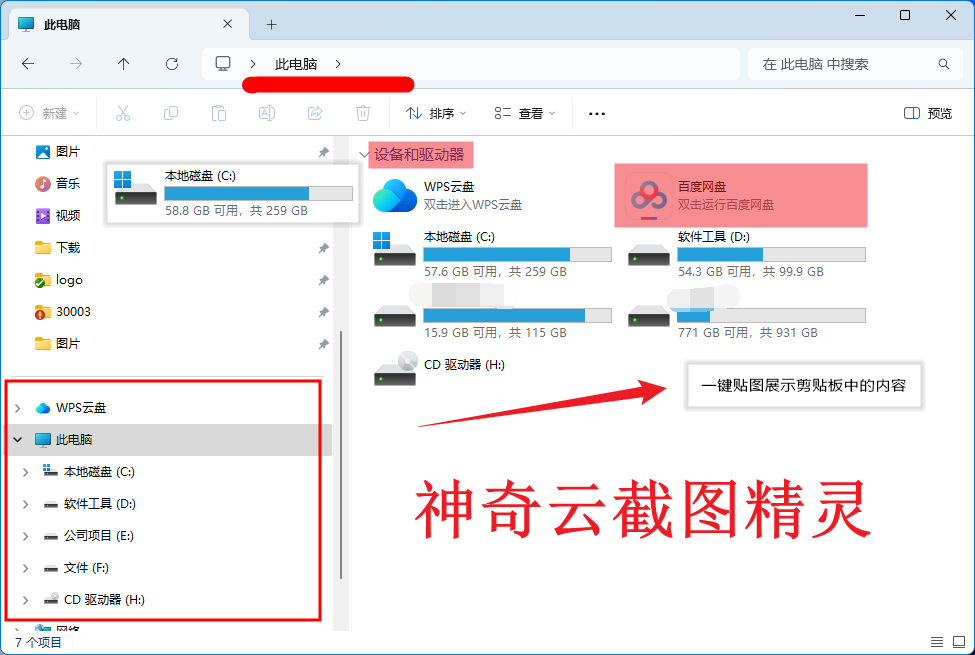Image resolution: width=975 pixels, height=655 pixels.
Task: Open the 排序 sort dropdown
Action: click(436, 113)
